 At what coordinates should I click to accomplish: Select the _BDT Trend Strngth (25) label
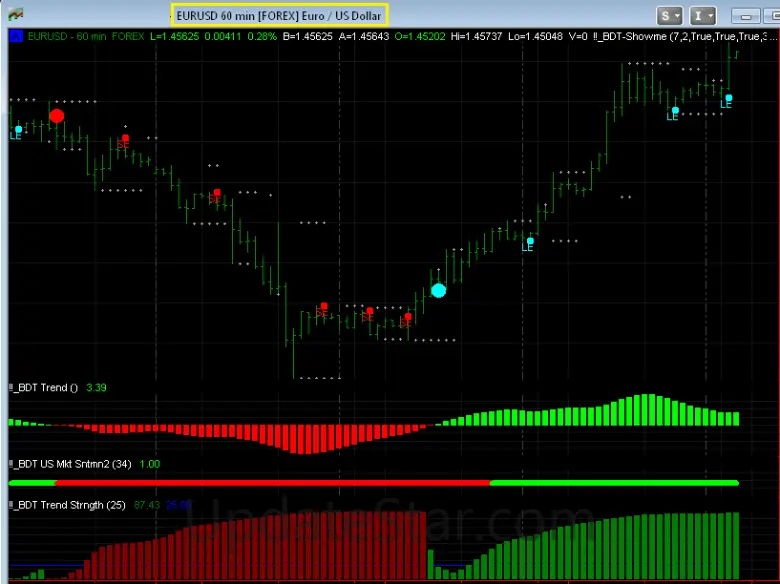pyautogui.click(x=68, y=505)
